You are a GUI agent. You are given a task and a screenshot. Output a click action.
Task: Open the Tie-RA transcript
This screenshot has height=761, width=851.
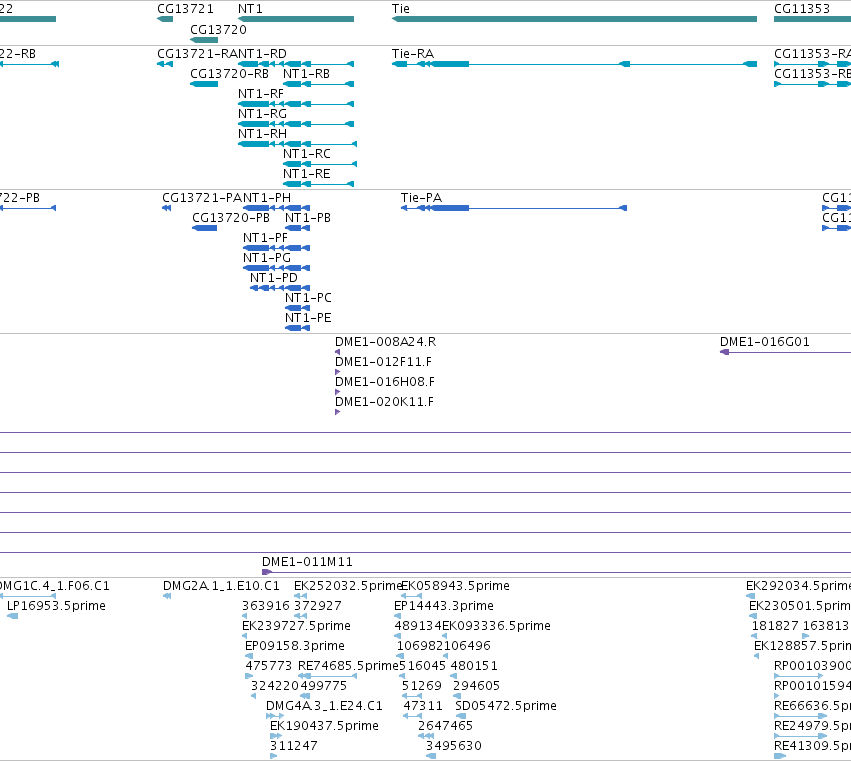574,64
